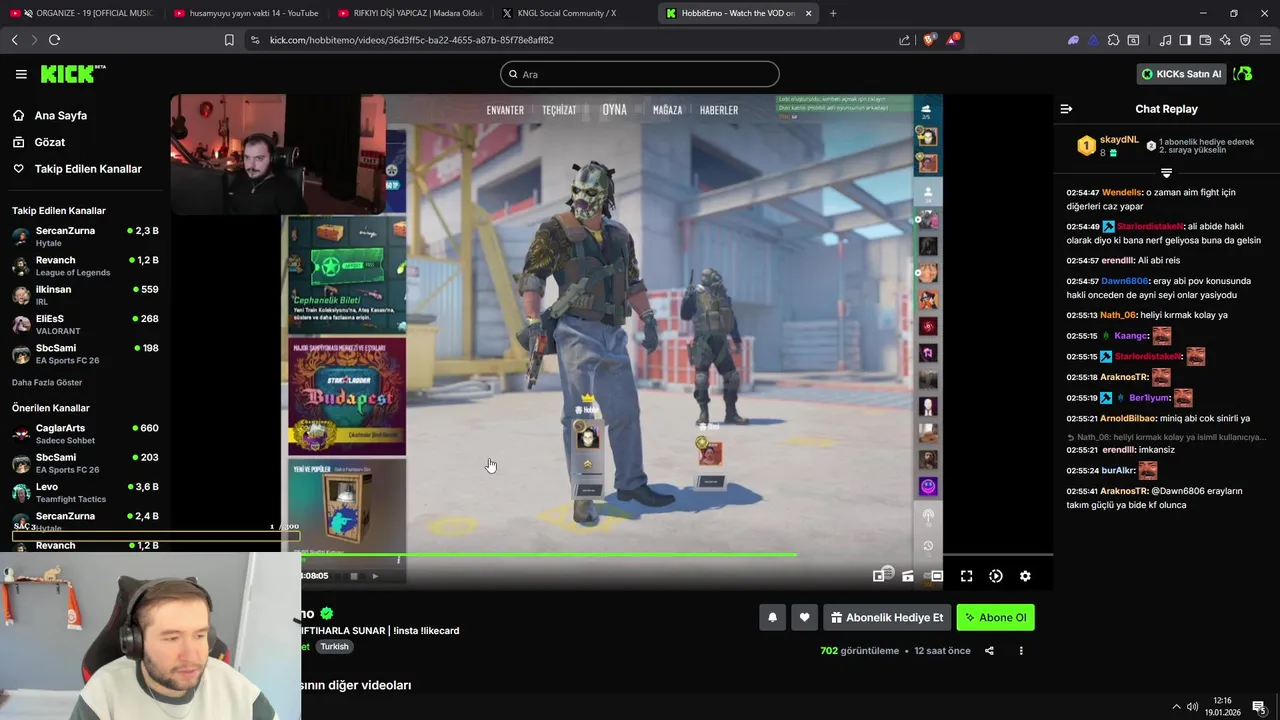Open Levo Teamfight Tactics channel
The image size is (1280, 720).
(x=85, y=493)
